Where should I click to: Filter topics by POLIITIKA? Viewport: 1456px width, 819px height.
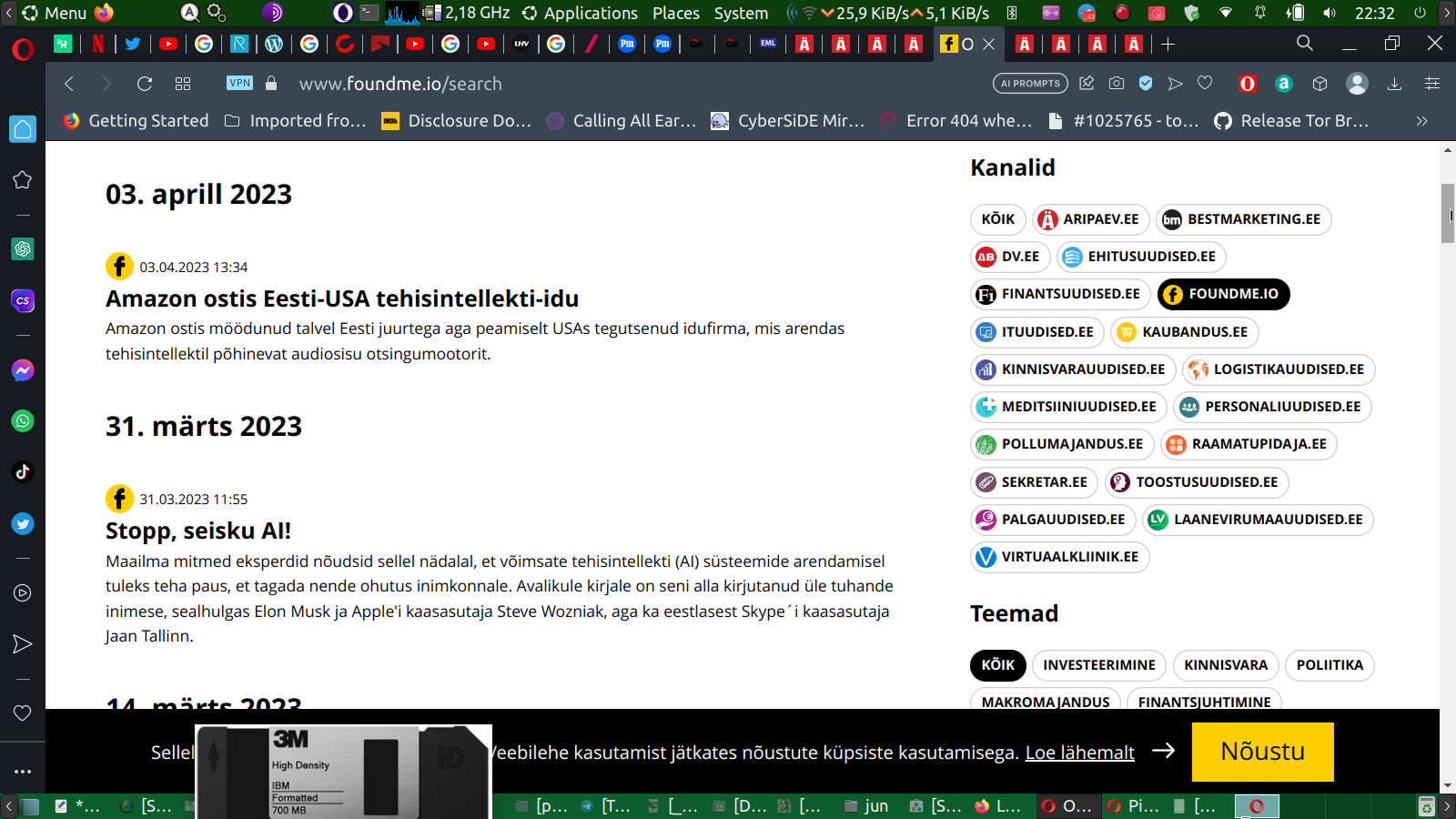pos(1330,665)
